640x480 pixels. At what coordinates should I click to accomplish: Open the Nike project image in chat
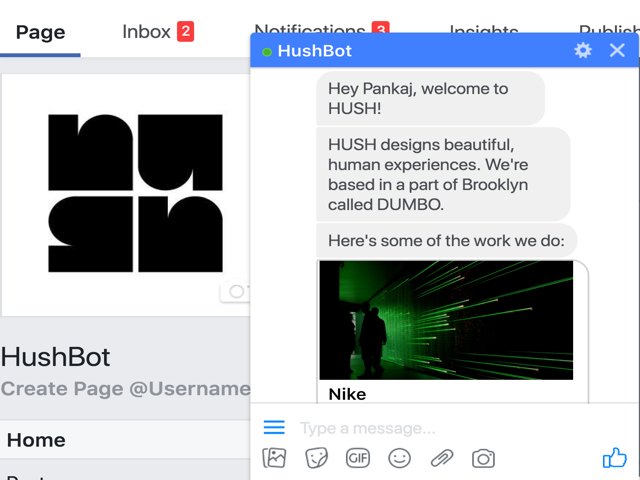446,320
